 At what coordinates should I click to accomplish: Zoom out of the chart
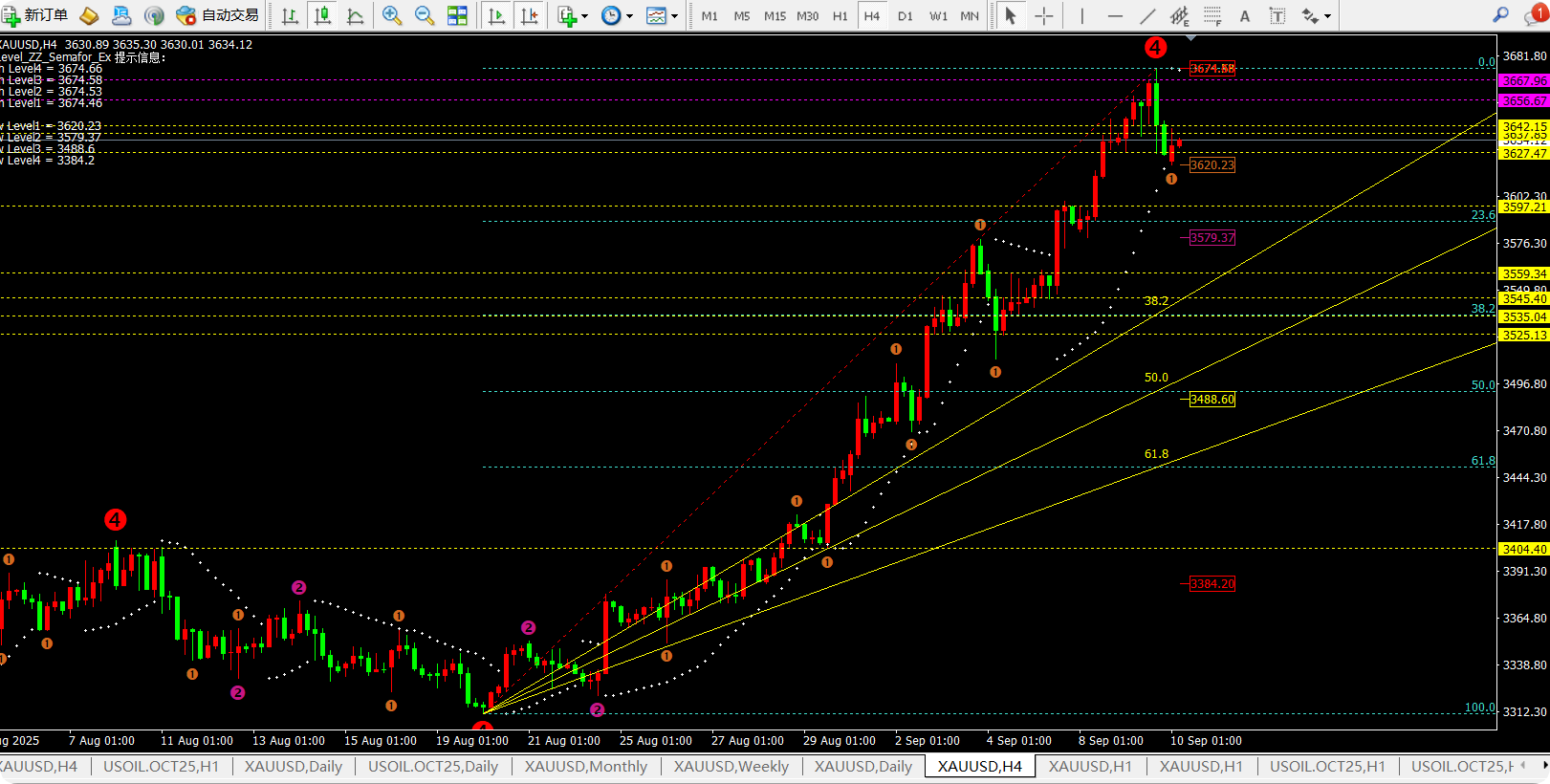pos(425,15)
